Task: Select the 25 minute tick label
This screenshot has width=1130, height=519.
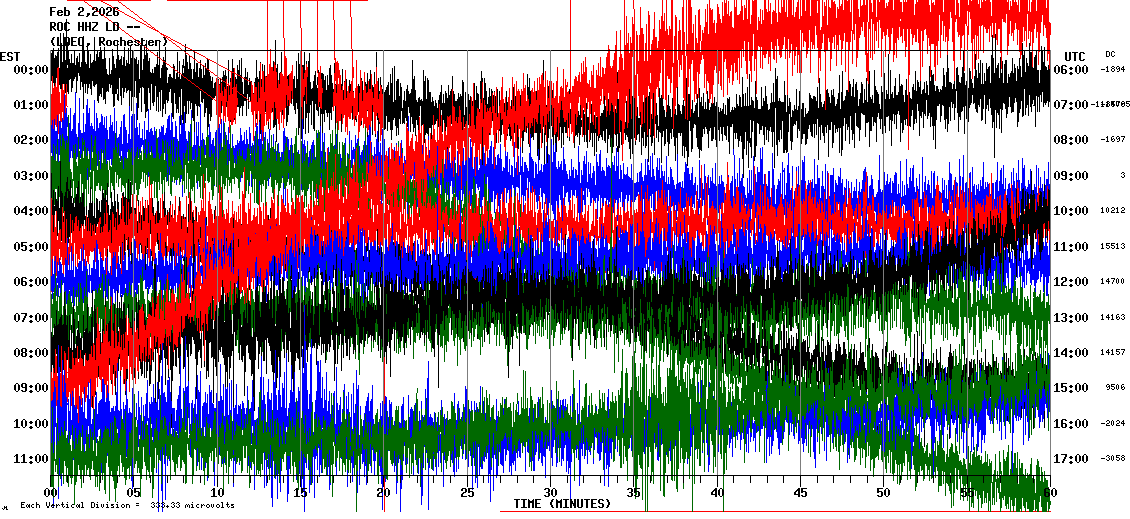Action: (467, 493)
